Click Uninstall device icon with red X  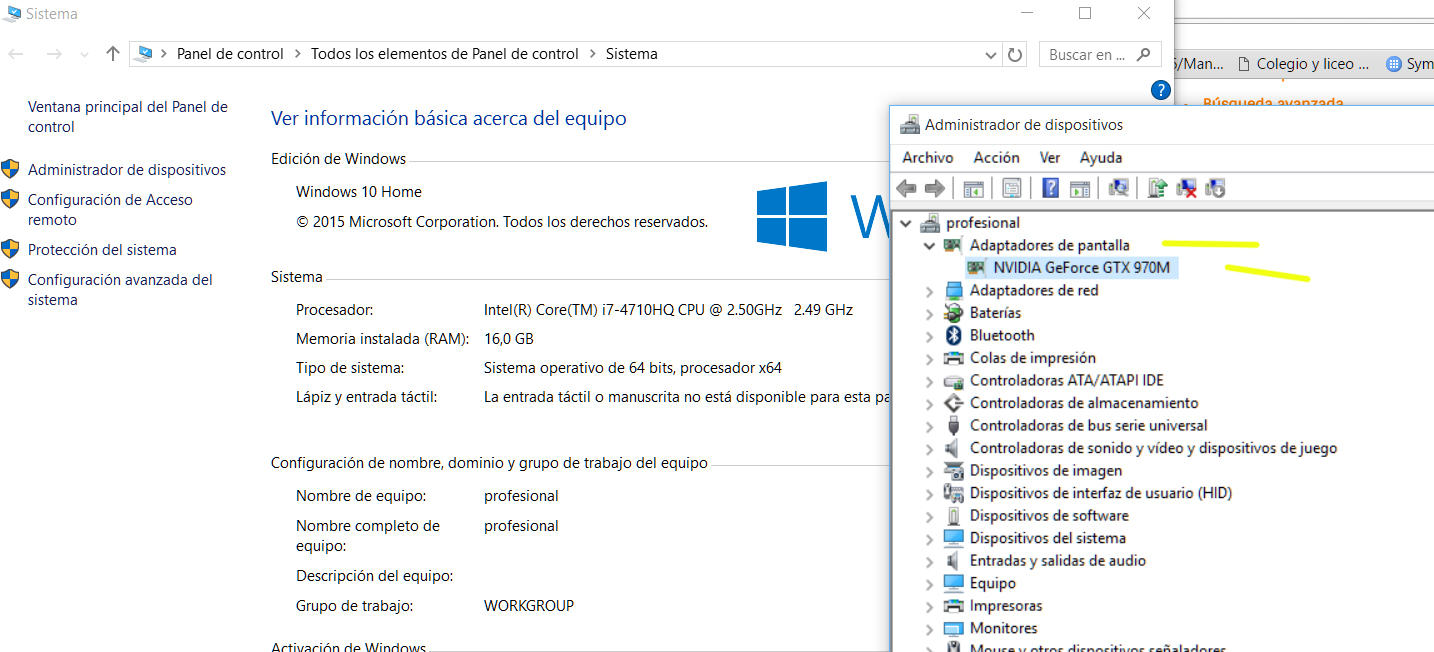(1187, 188)
